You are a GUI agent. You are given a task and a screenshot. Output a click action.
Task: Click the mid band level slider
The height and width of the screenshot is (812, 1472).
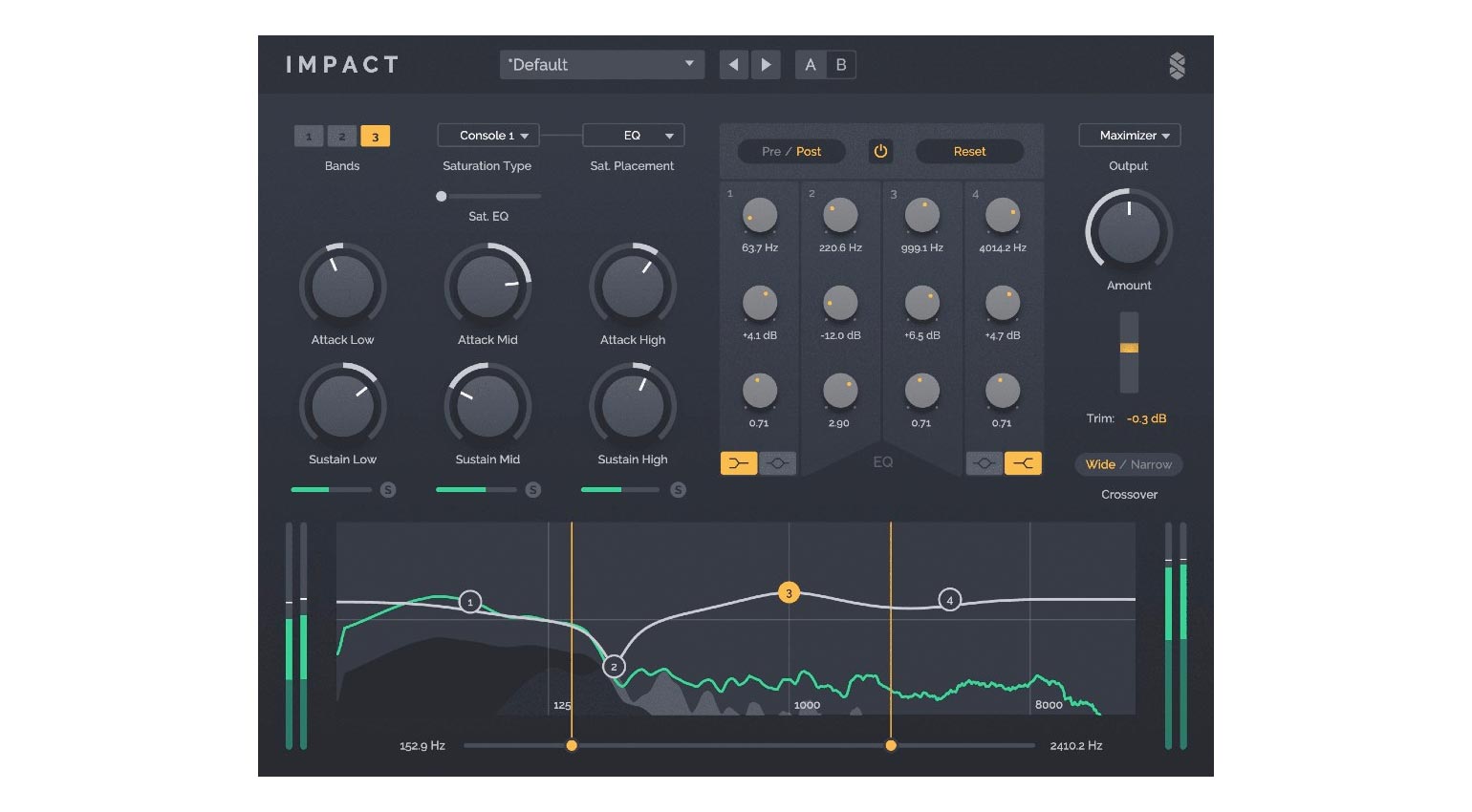[x=477, y=490]
